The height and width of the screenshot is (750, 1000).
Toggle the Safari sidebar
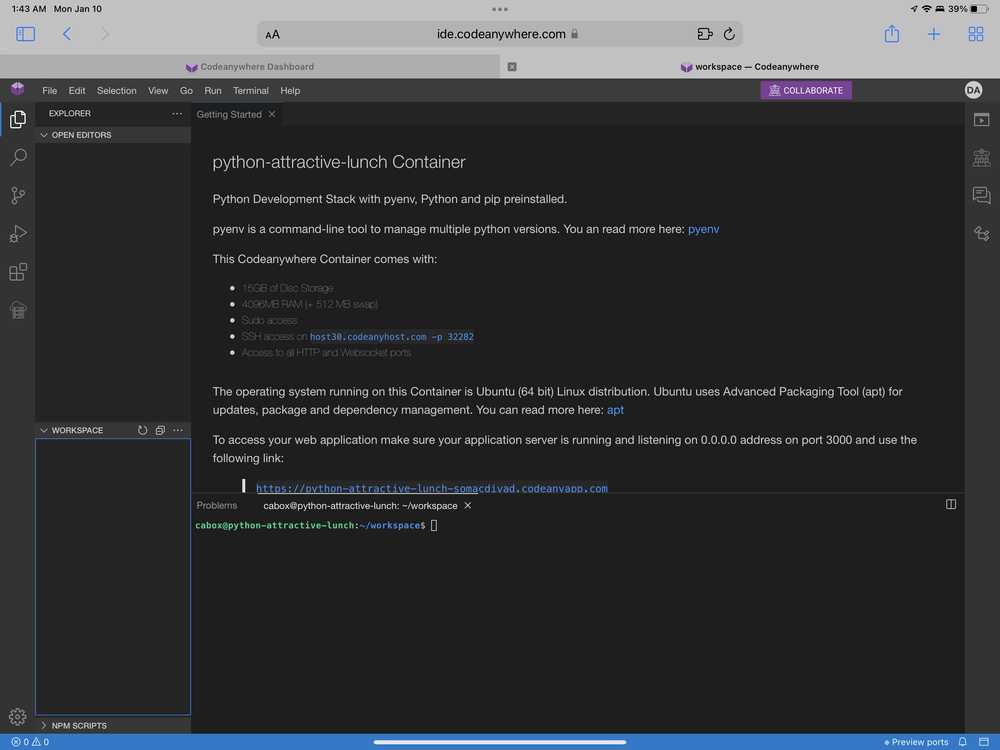pos(26,34)
